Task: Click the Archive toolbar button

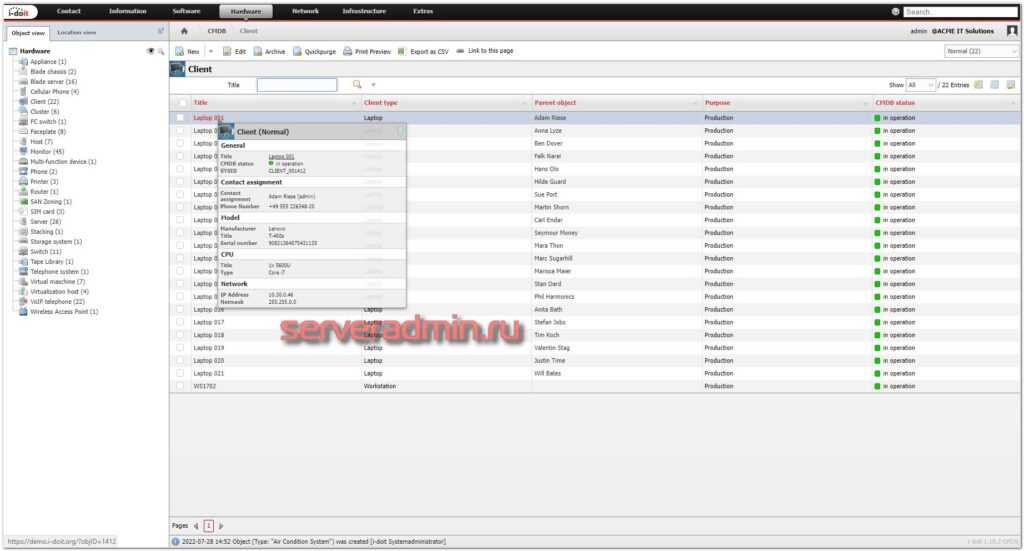Action: 269,51
